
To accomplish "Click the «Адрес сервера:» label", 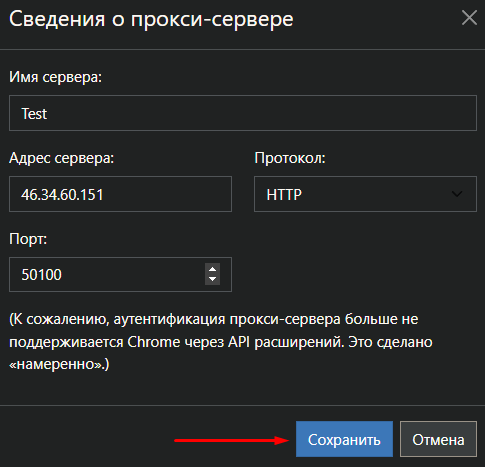I will tap(62, 158).
